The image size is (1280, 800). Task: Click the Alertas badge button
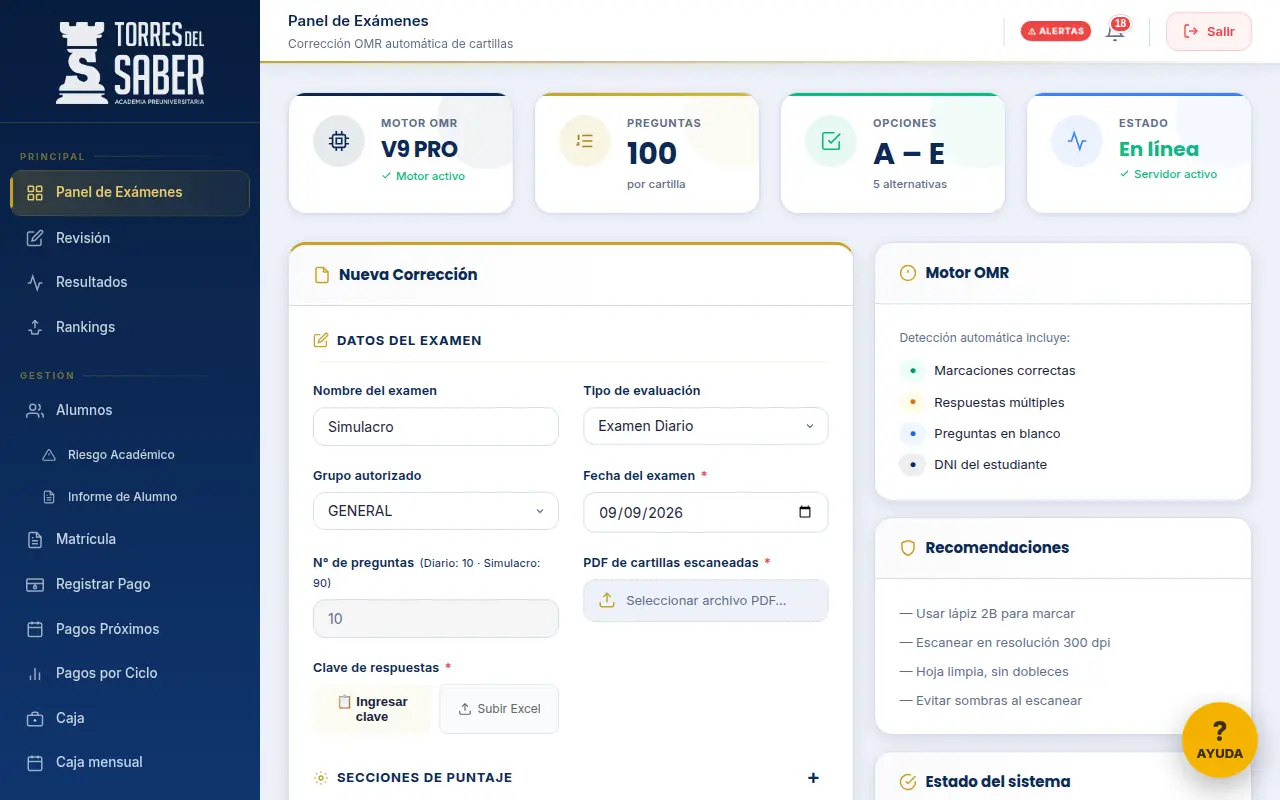click(1056, 31)
